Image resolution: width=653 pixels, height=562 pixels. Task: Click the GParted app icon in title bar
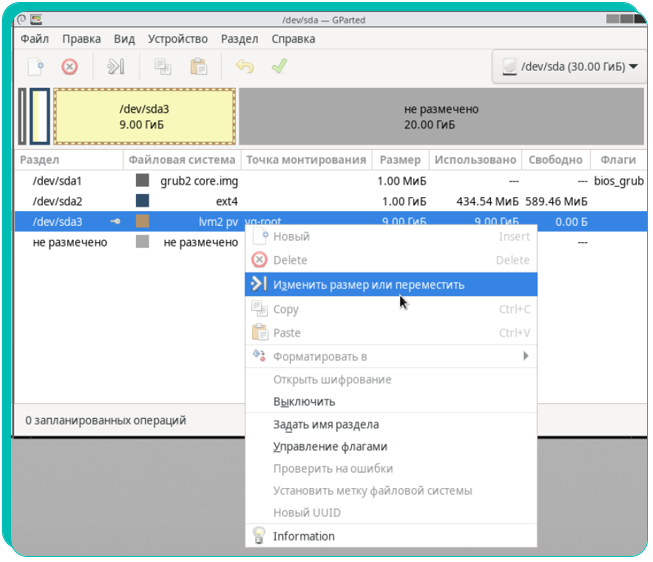click(x=37, y=19)
